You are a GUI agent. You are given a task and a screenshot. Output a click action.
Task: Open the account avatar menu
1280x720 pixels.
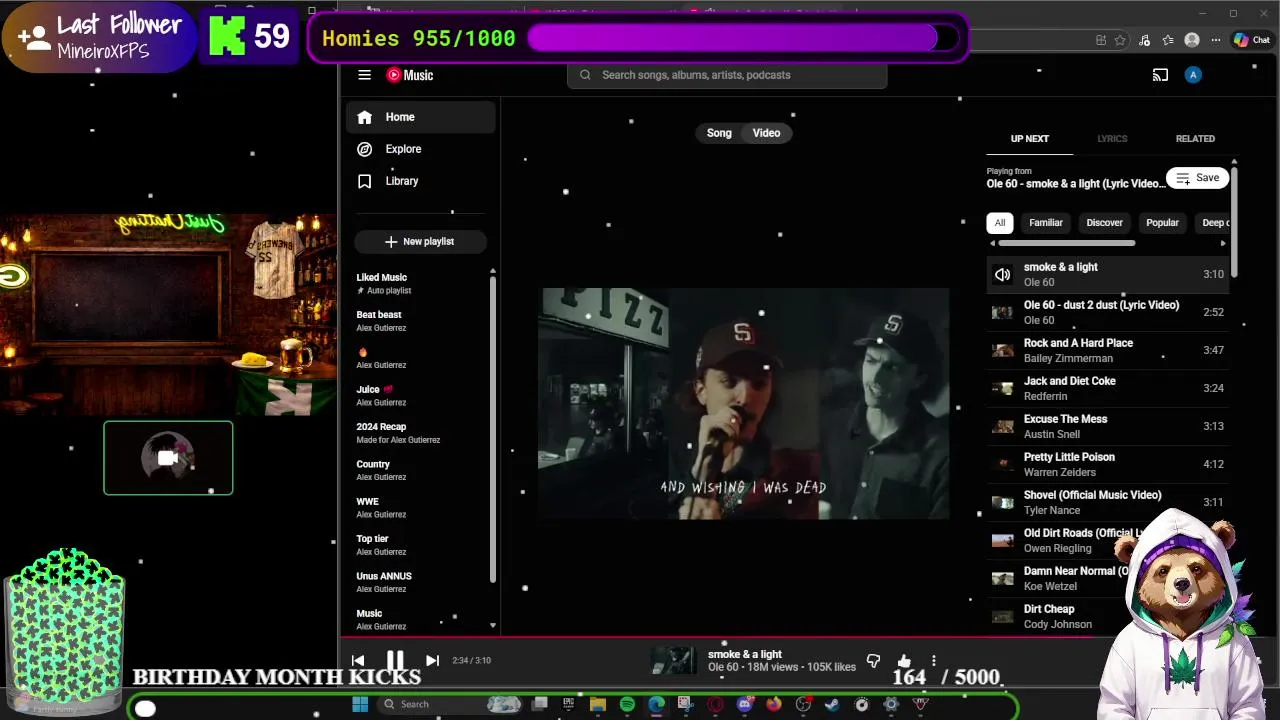[1192, 75]
